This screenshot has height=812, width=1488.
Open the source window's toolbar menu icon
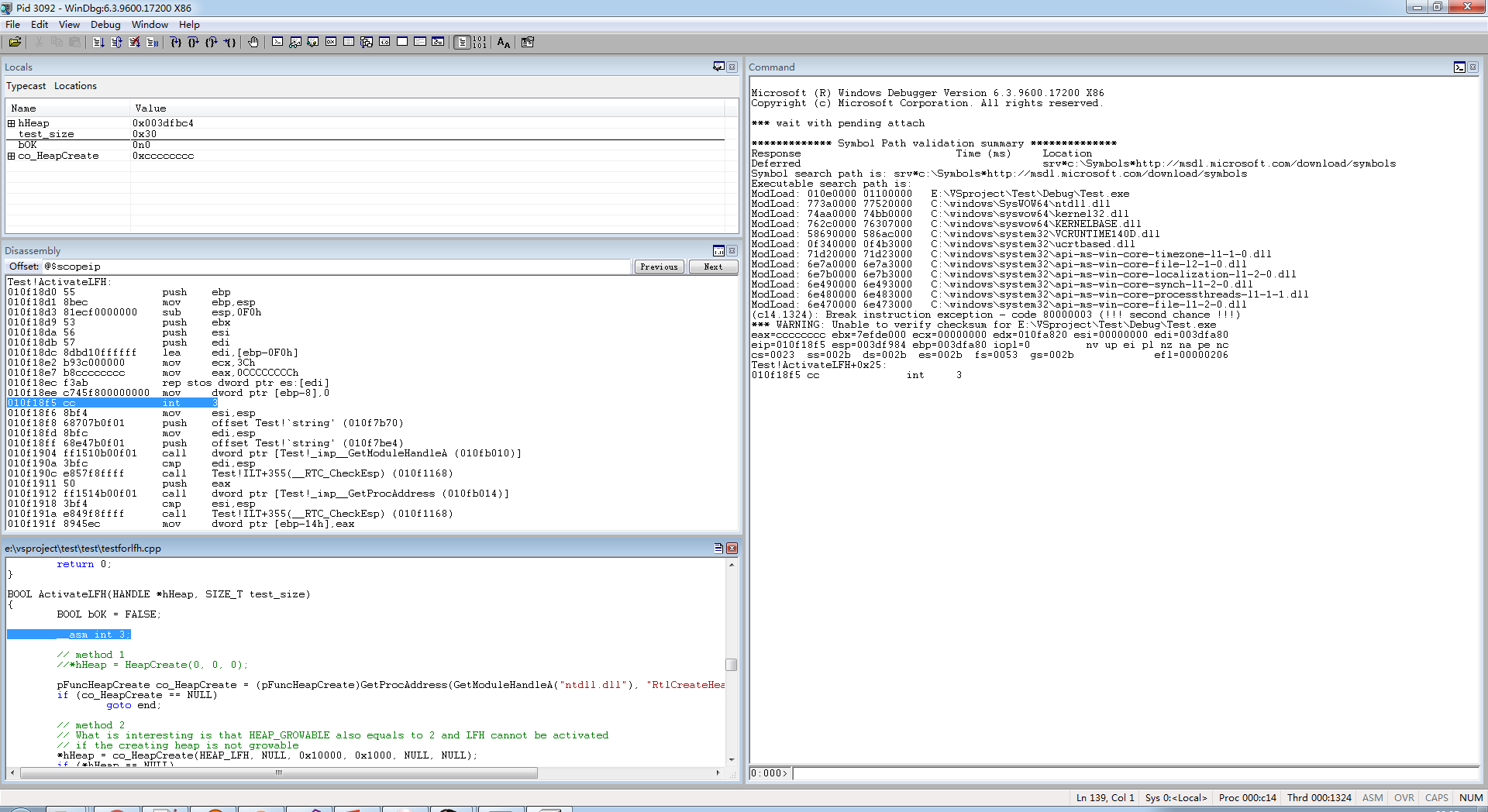[x=718, y=548]
